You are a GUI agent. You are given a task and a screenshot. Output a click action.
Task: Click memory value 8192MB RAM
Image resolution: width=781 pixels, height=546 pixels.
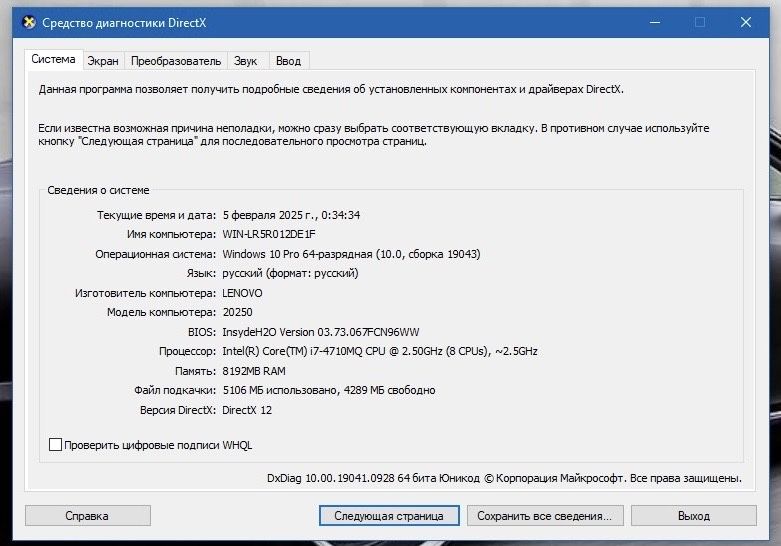point(254,371)
